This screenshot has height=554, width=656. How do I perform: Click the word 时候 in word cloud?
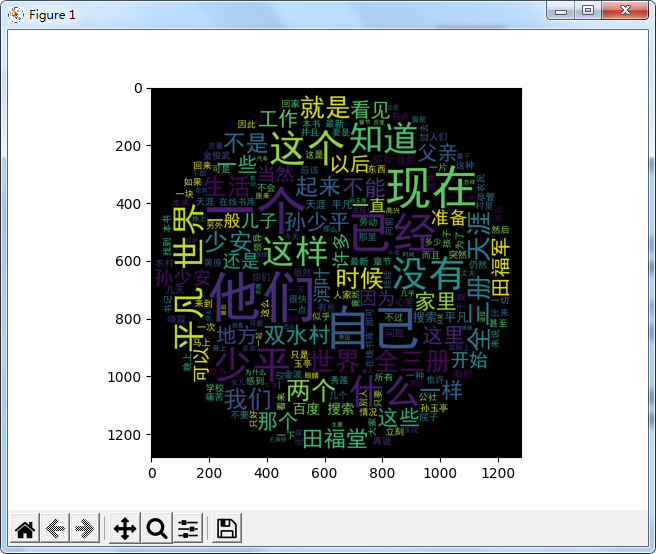point(360,278)
